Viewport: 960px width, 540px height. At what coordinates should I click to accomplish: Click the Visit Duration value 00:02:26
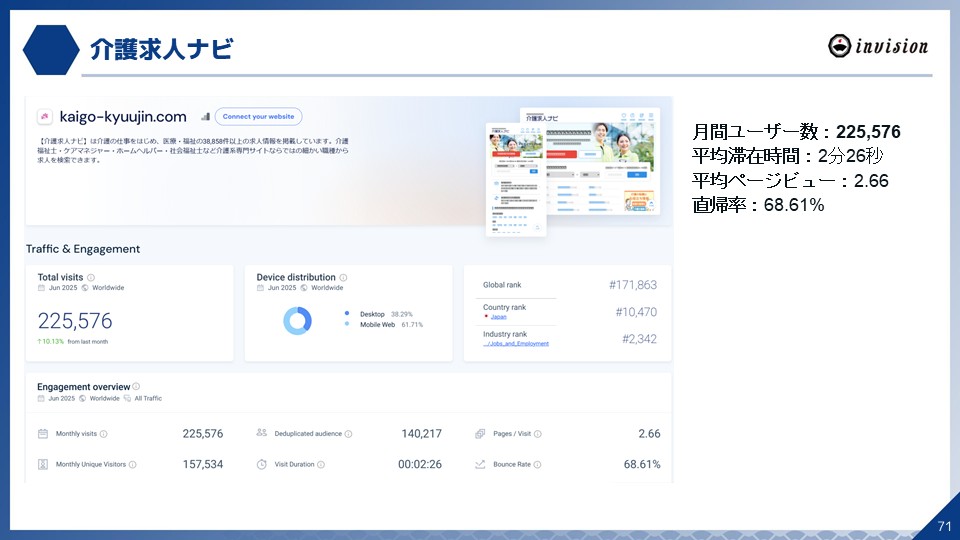(420, 464)
